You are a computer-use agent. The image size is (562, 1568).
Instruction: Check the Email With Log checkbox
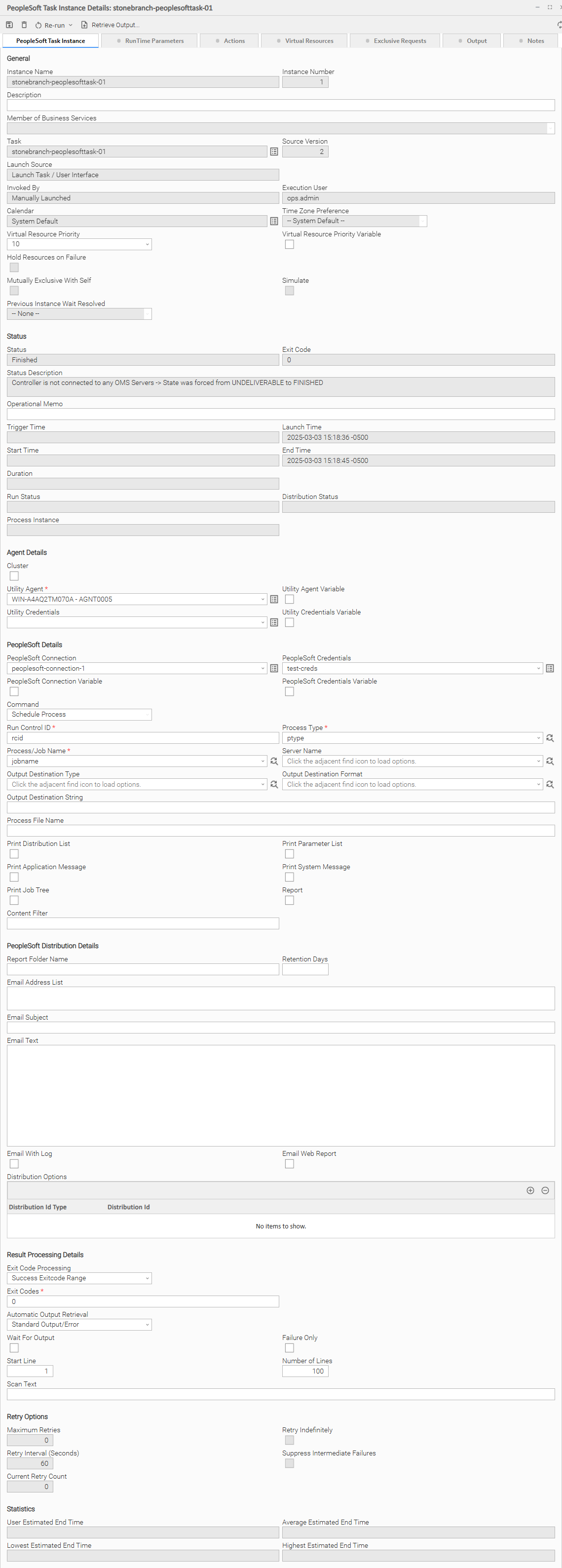[14, 1163]
